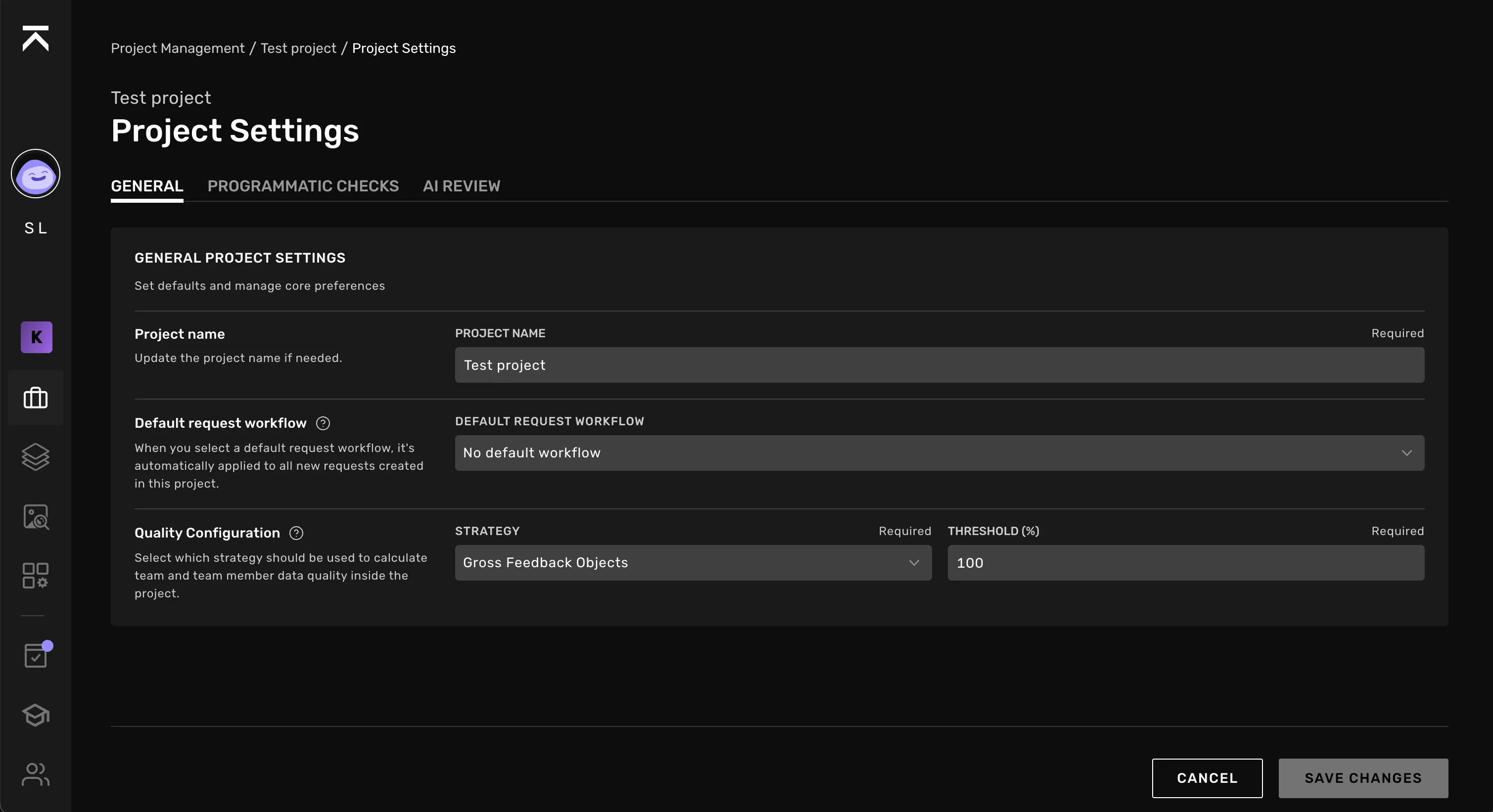This screenshot has height=812, width=1493.
Task: Open the user avatar profile
Action: point(35,174)
